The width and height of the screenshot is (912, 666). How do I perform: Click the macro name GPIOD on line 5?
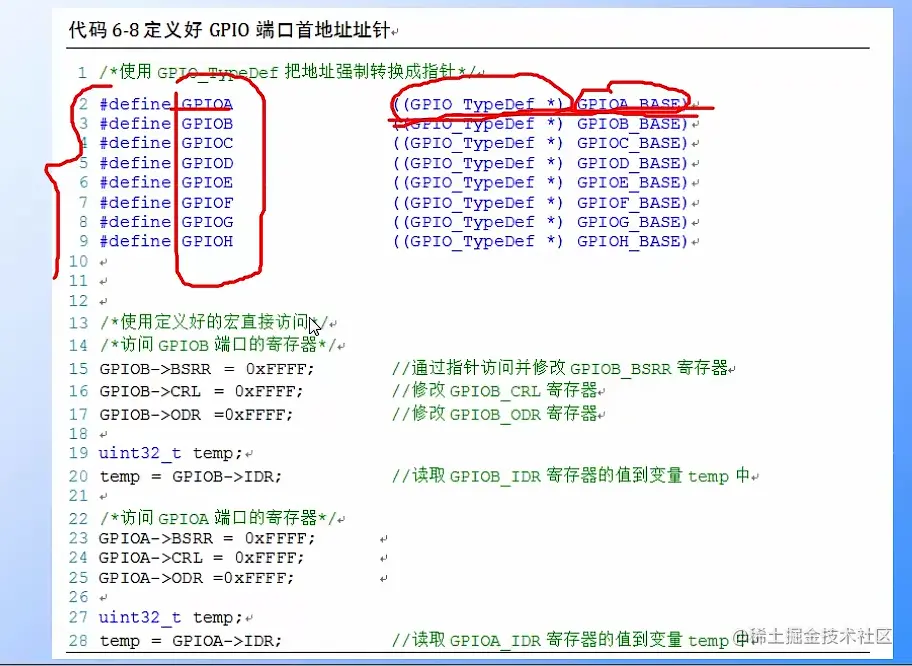207,163
